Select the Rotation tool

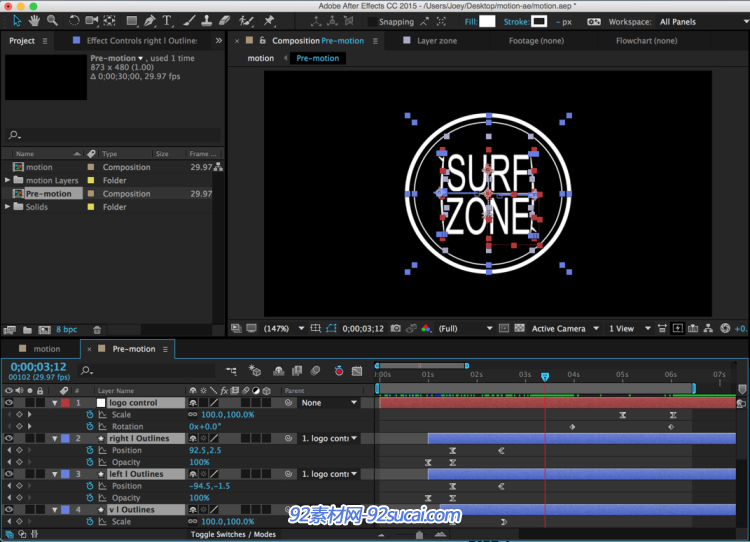point(74,21)
